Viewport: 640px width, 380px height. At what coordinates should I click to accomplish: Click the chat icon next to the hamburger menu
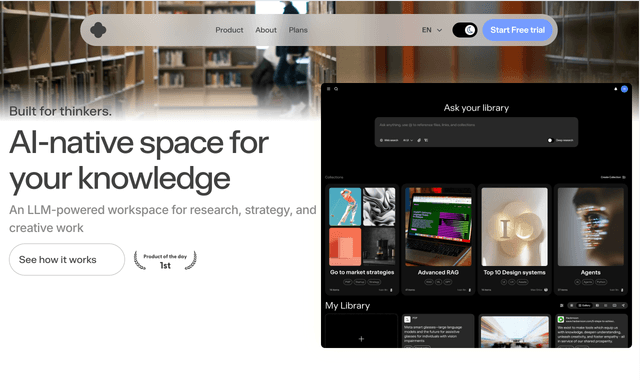[336, 89]
